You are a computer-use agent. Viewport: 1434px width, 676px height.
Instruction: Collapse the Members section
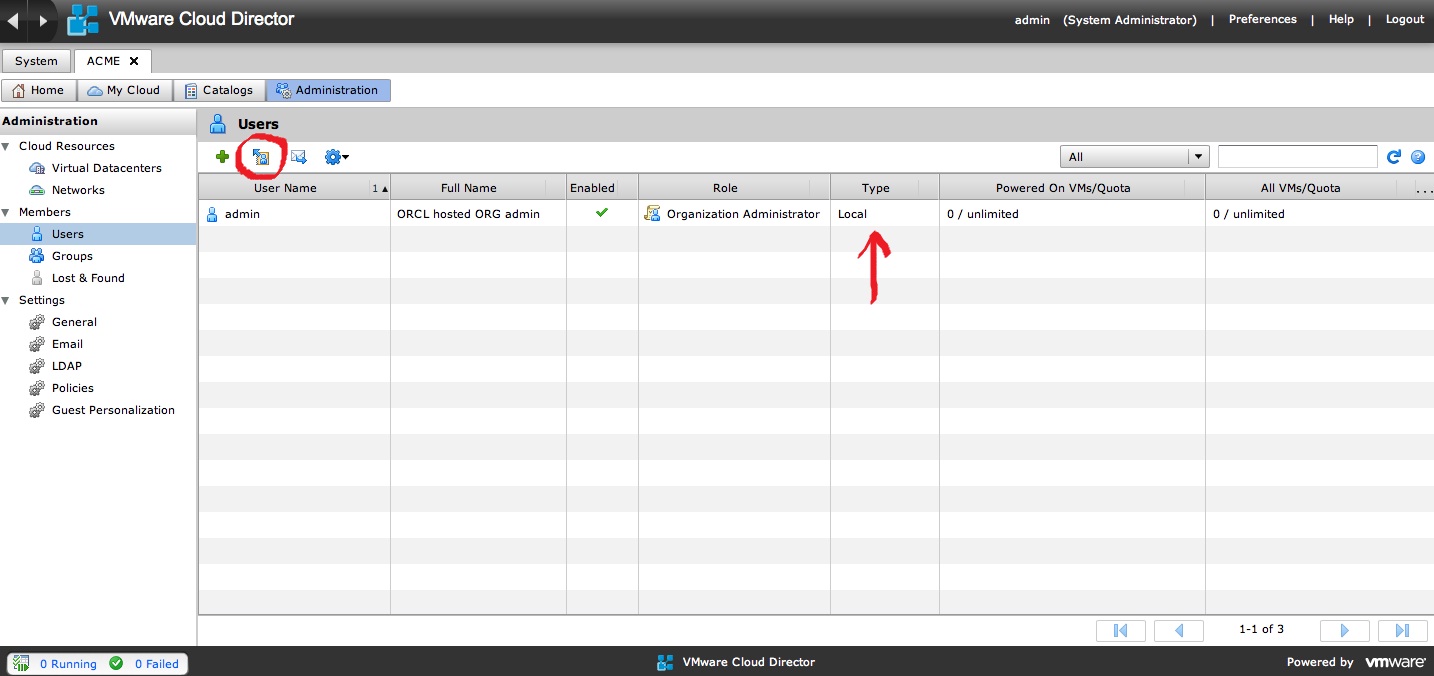[6, 212]
